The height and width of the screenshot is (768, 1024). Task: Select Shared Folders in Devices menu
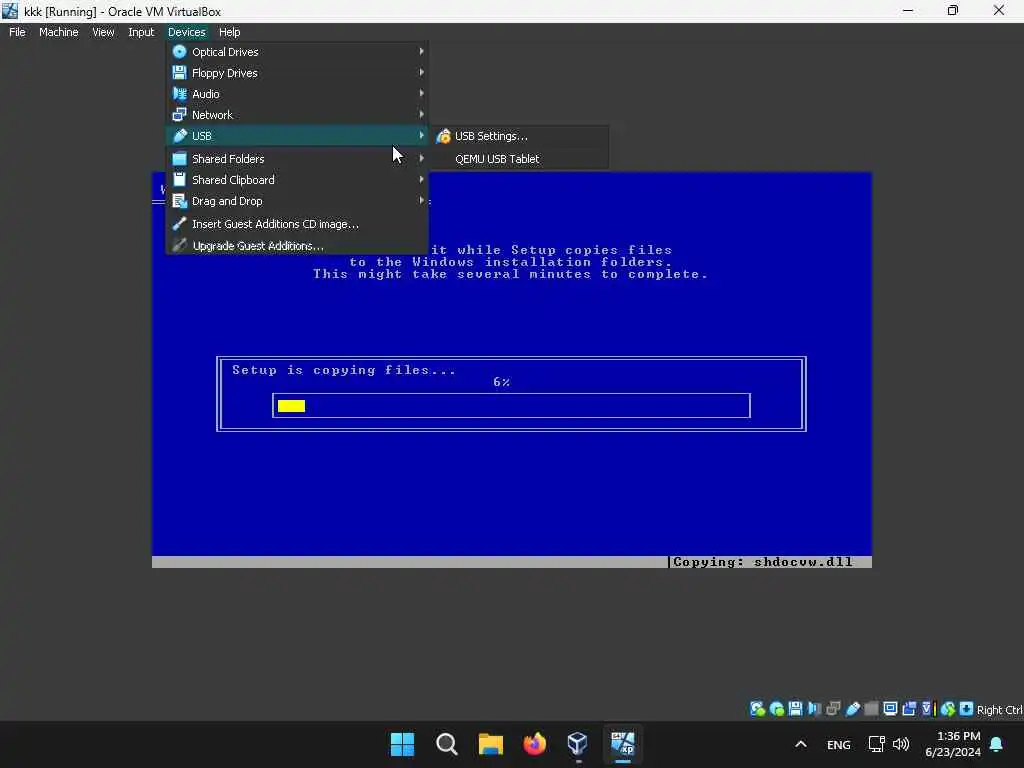(x=298, y=159)
